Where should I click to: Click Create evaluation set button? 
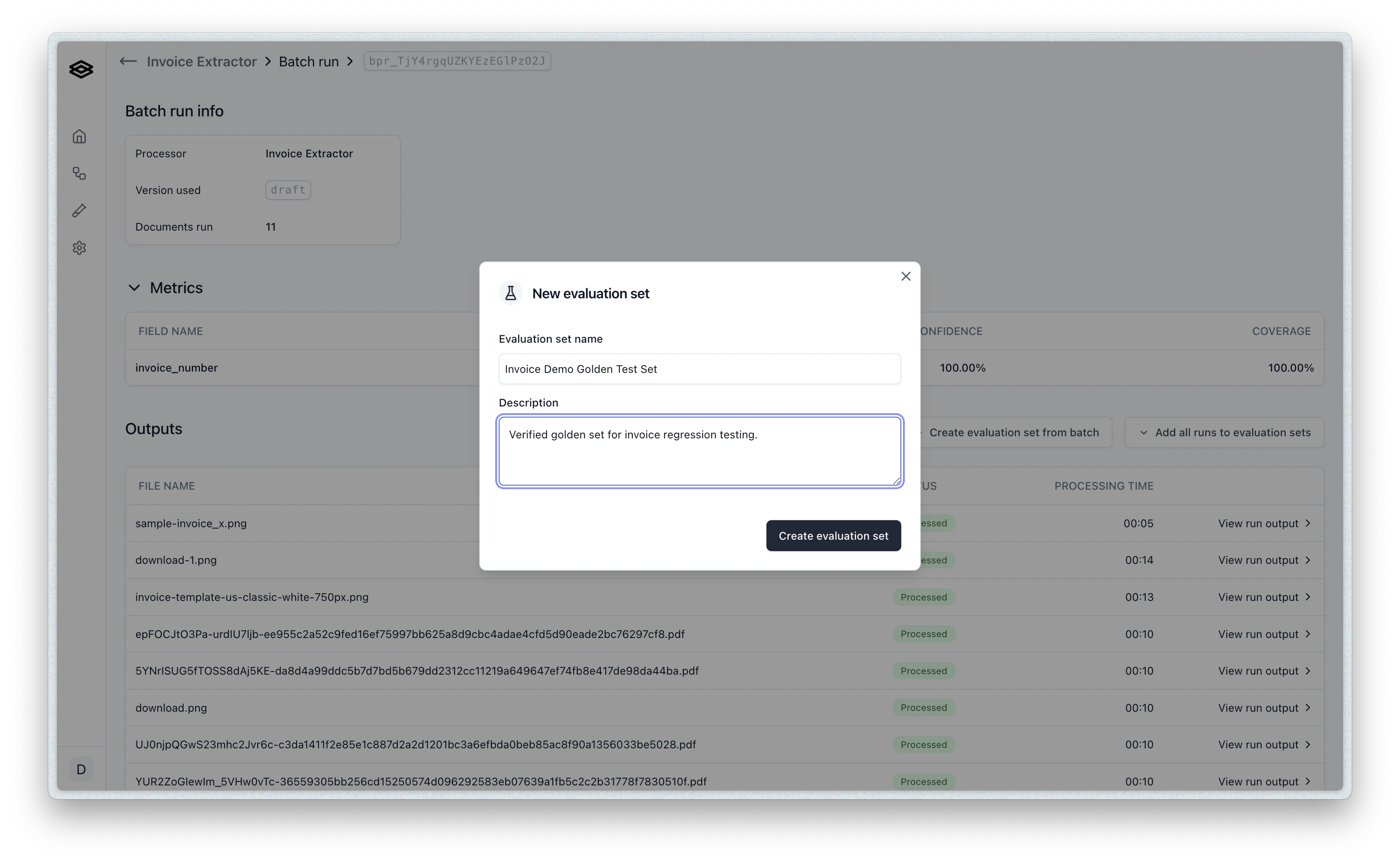coord(833,535)
